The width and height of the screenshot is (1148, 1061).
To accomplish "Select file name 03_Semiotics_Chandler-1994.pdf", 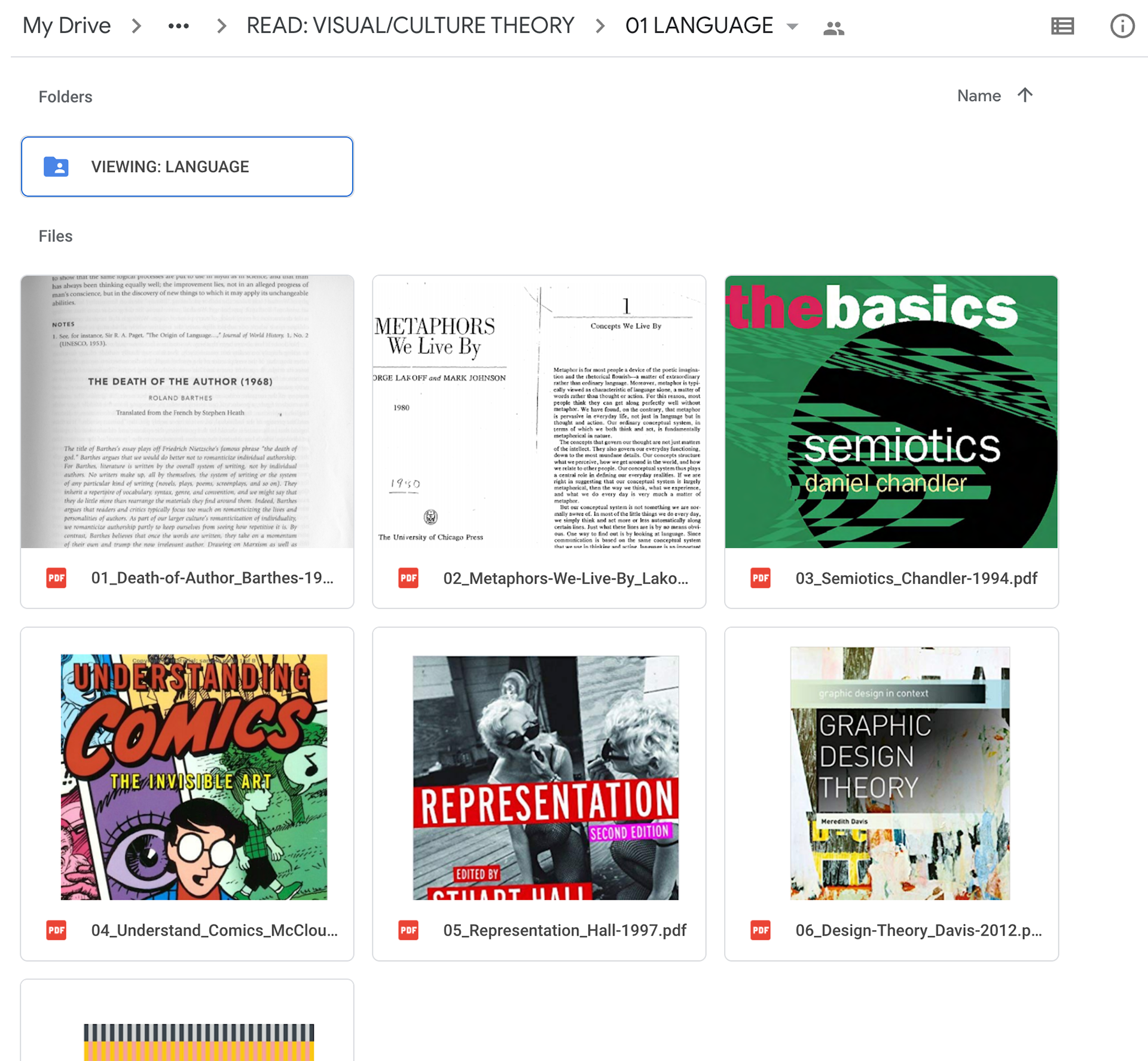I will point(916,578).
